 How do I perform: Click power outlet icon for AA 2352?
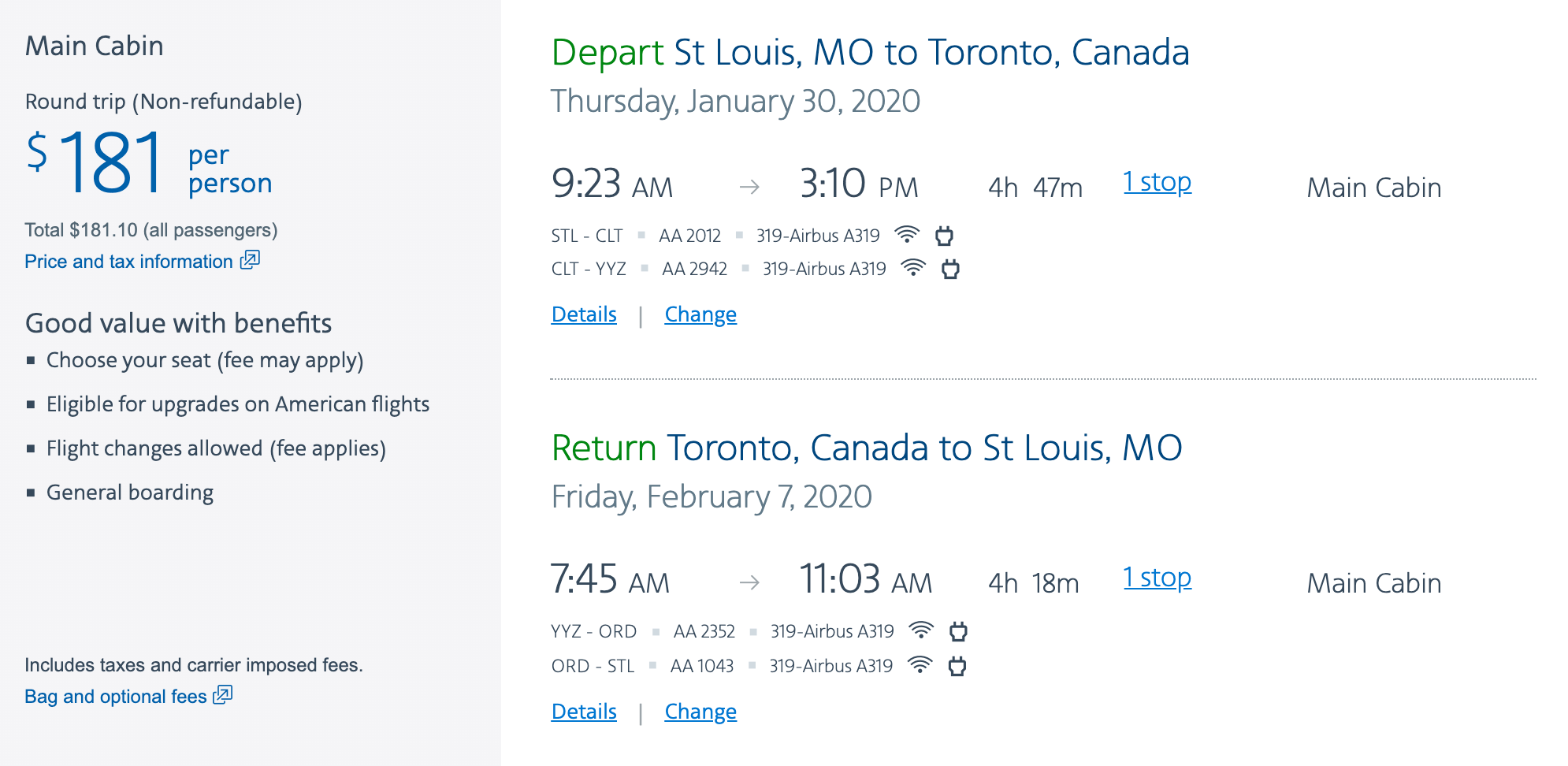point(958,631)
